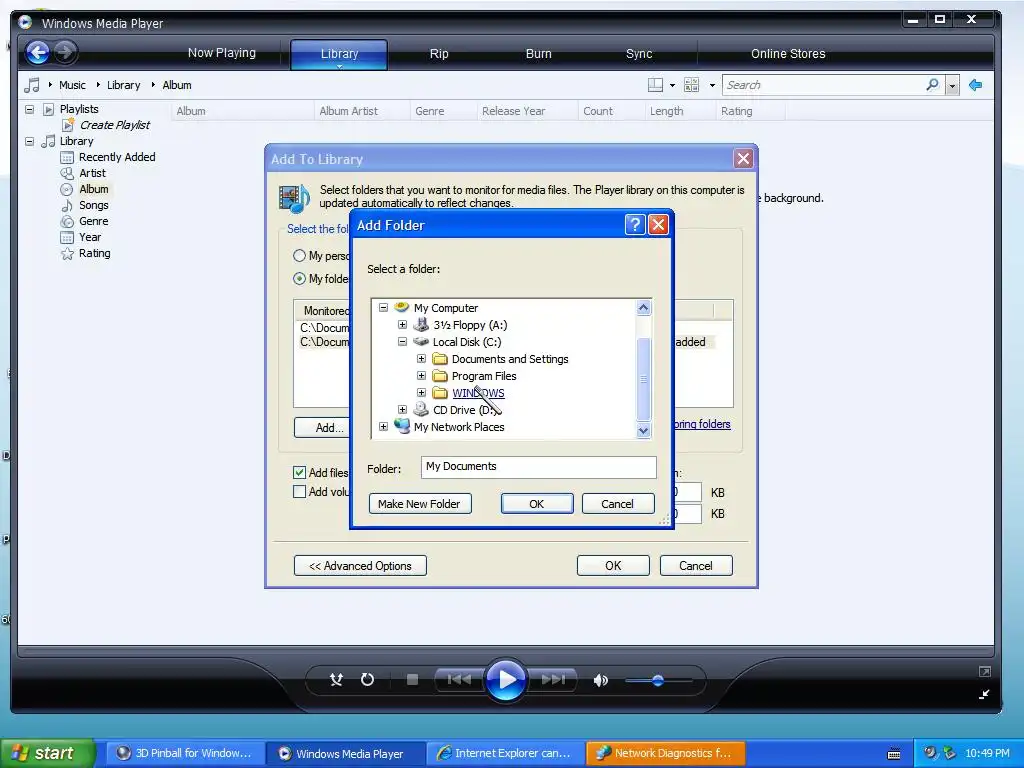Select Songs in the library tree
This screenshot has width=1024, height=768.
point(93,205)
